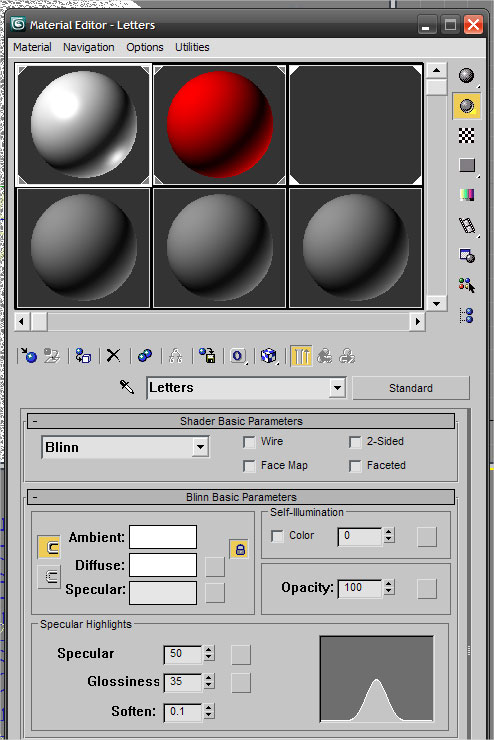Click the Glossiness spinner arrows
Screen dimensions: 494x740
tap(209, 681)
